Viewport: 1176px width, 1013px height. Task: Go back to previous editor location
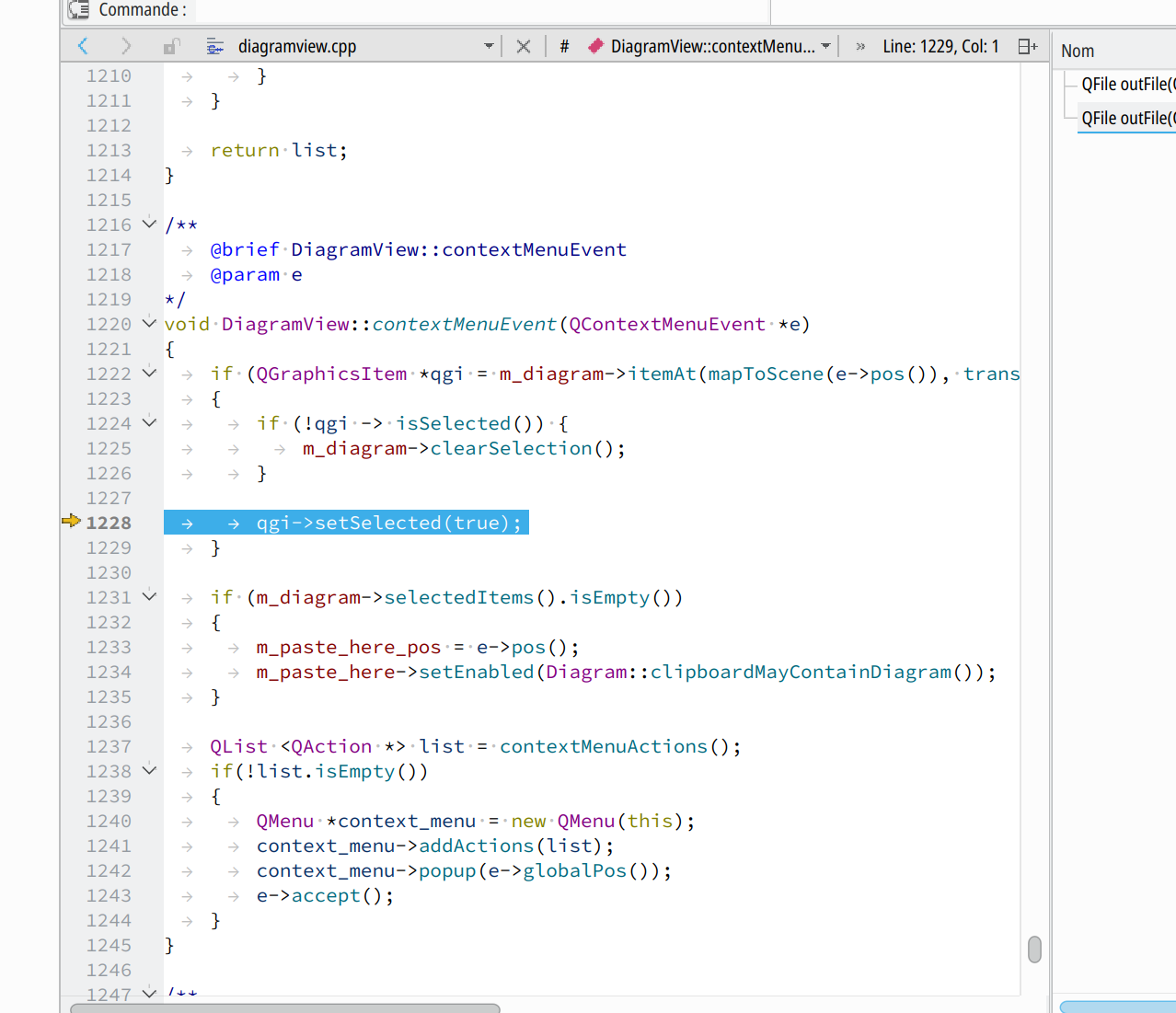[x=84, y=46]
